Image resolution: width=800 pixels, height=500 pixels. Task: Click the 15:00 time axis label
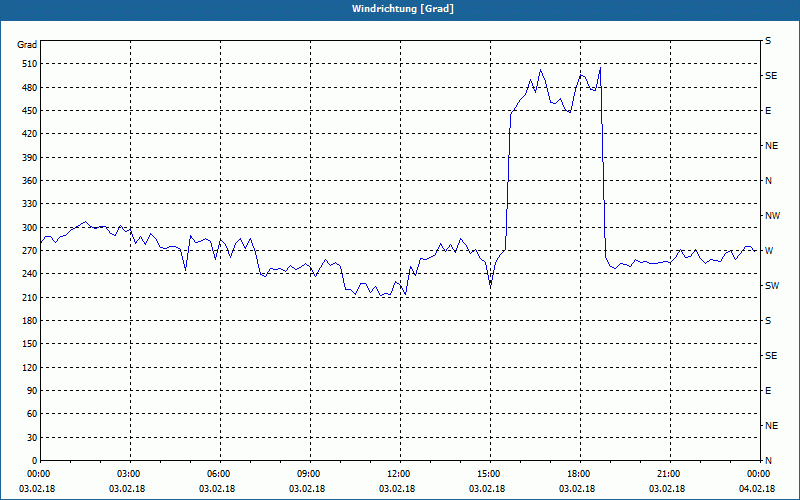pos(490,474)
